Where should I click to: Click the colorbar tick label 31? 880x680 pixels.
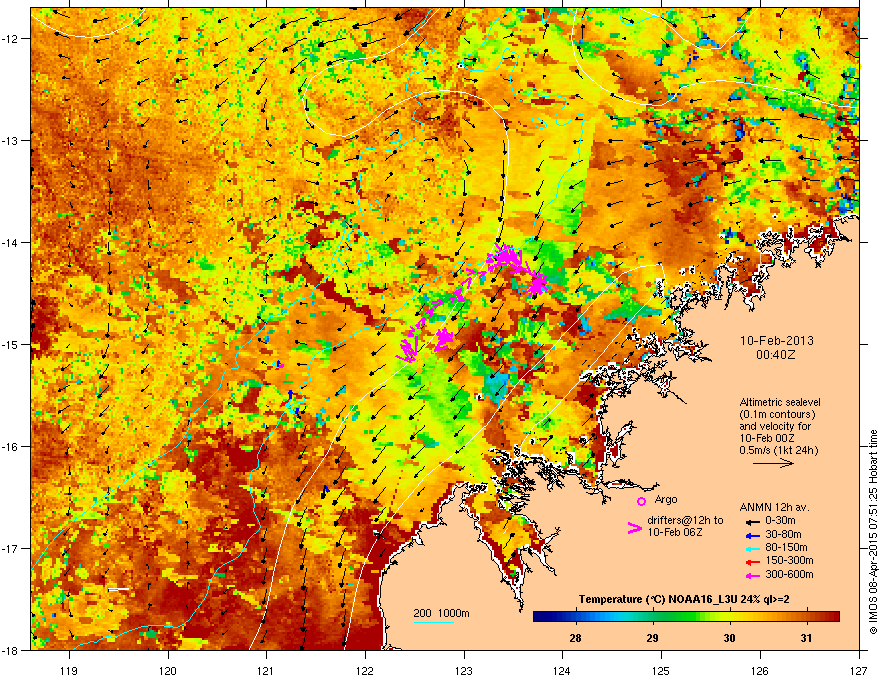tap(806, 638)
